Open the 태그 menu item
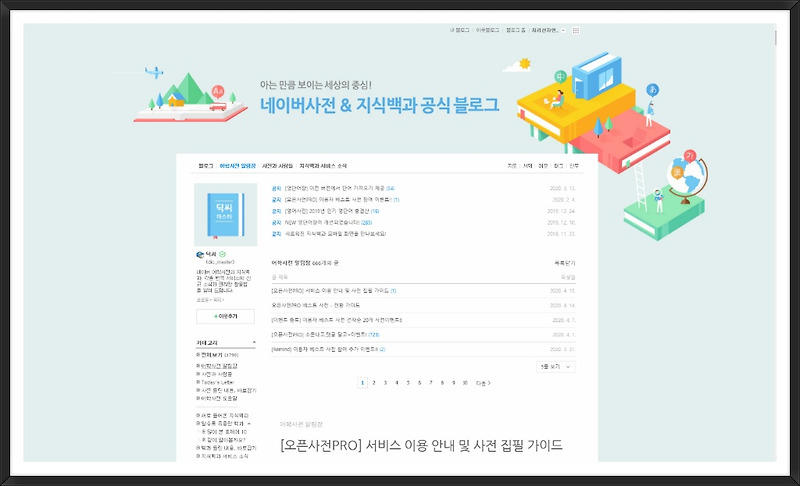The image size is (800, 486). coord(559,166)
